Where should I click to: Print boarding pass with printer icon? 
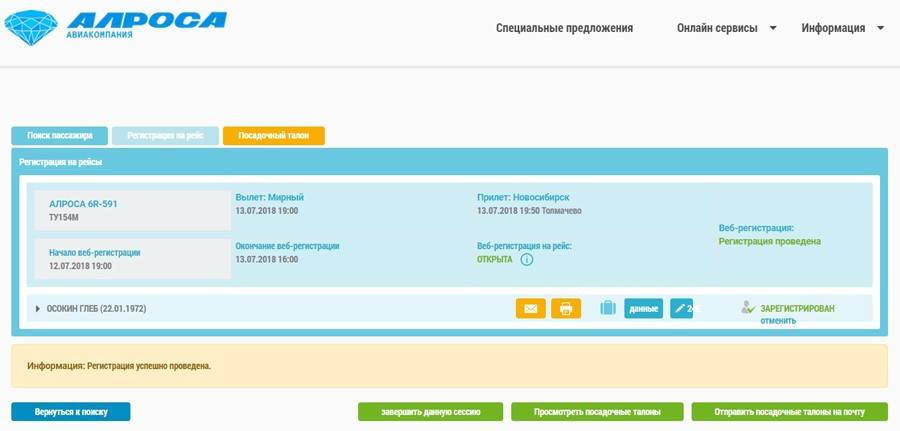(565, 309)
